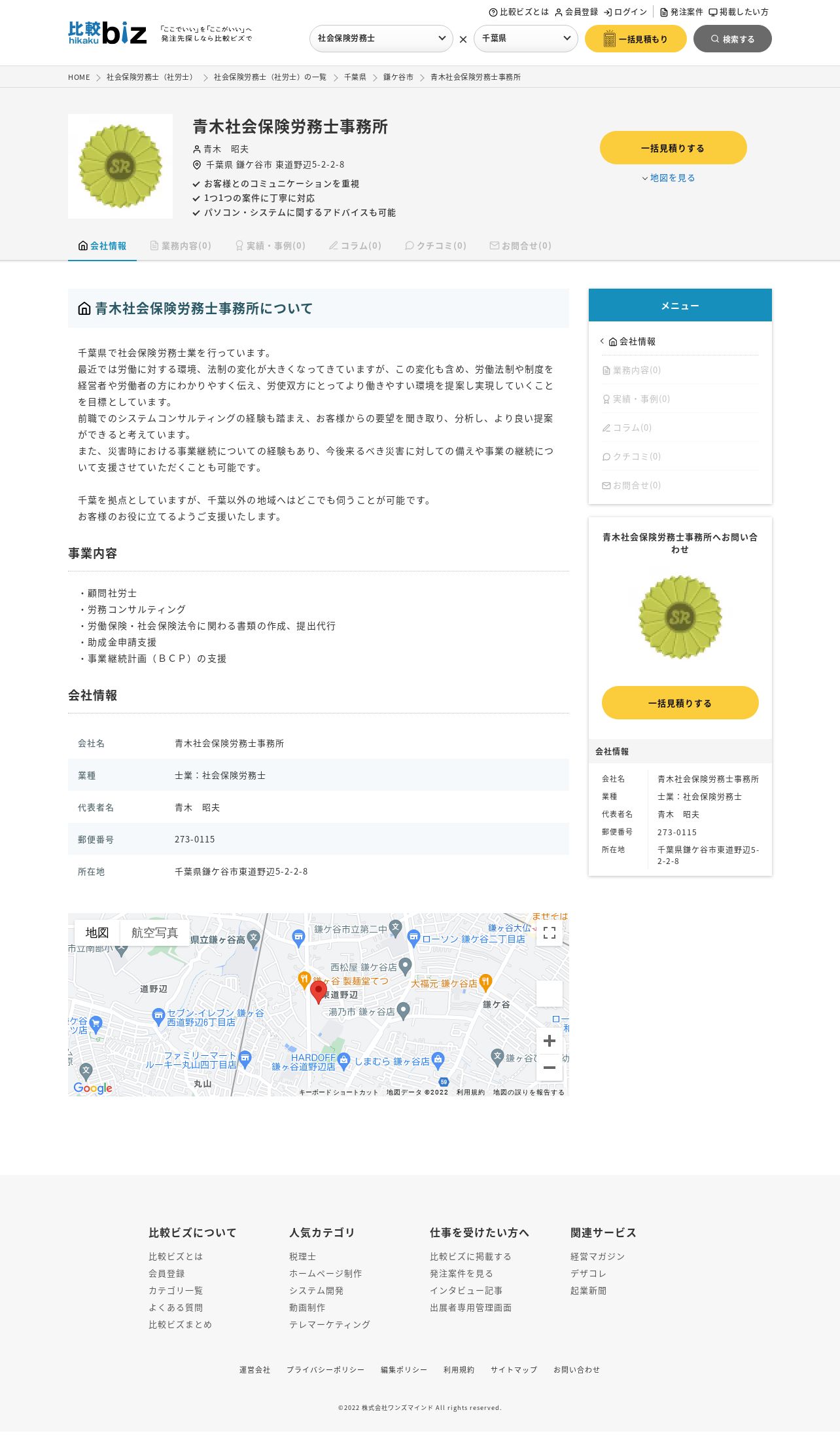Click the header 一括見積もり button
This screenshot has width=840, height=1444.
pyautogui.click(x=636, y=39)
